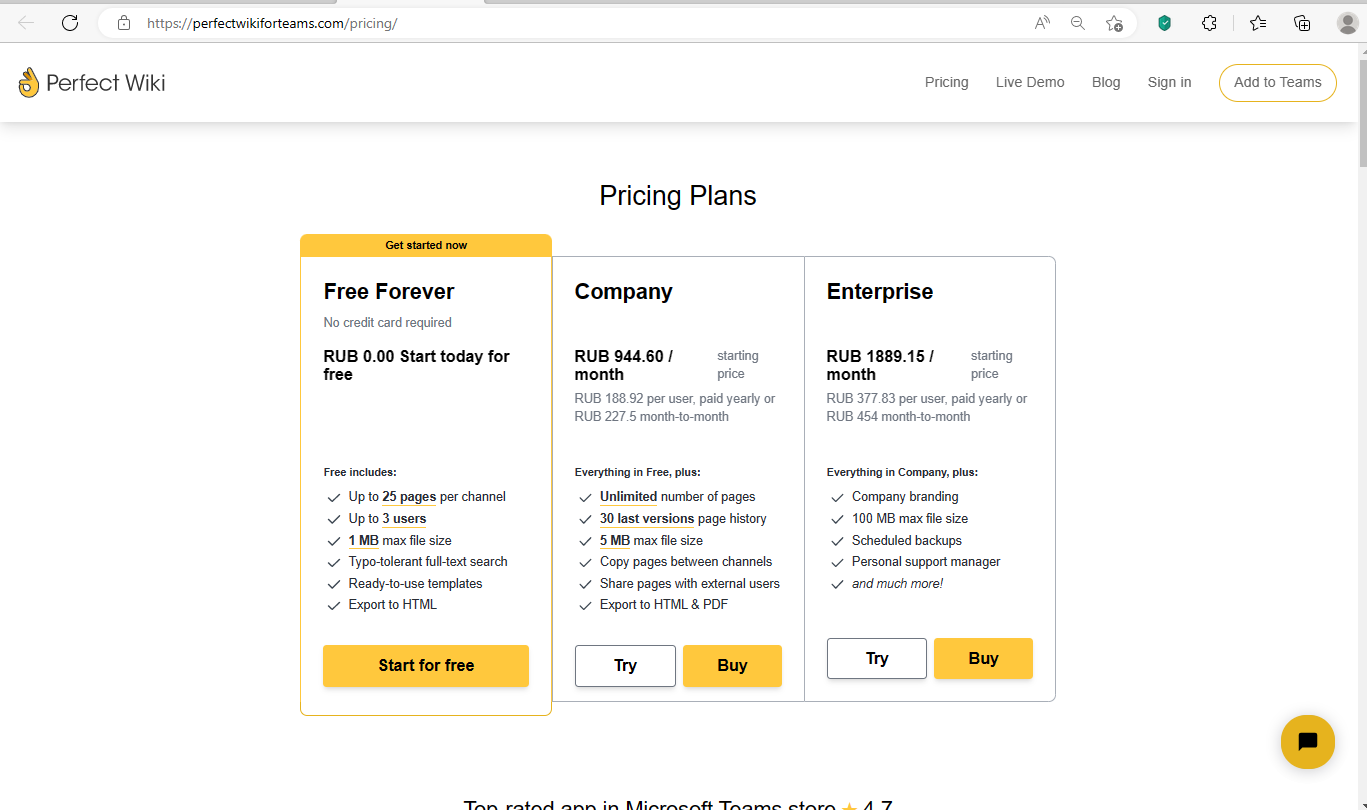Open the chat widget bubble
This screenshot has height=810, width=1367.
tap(1307, 742)
